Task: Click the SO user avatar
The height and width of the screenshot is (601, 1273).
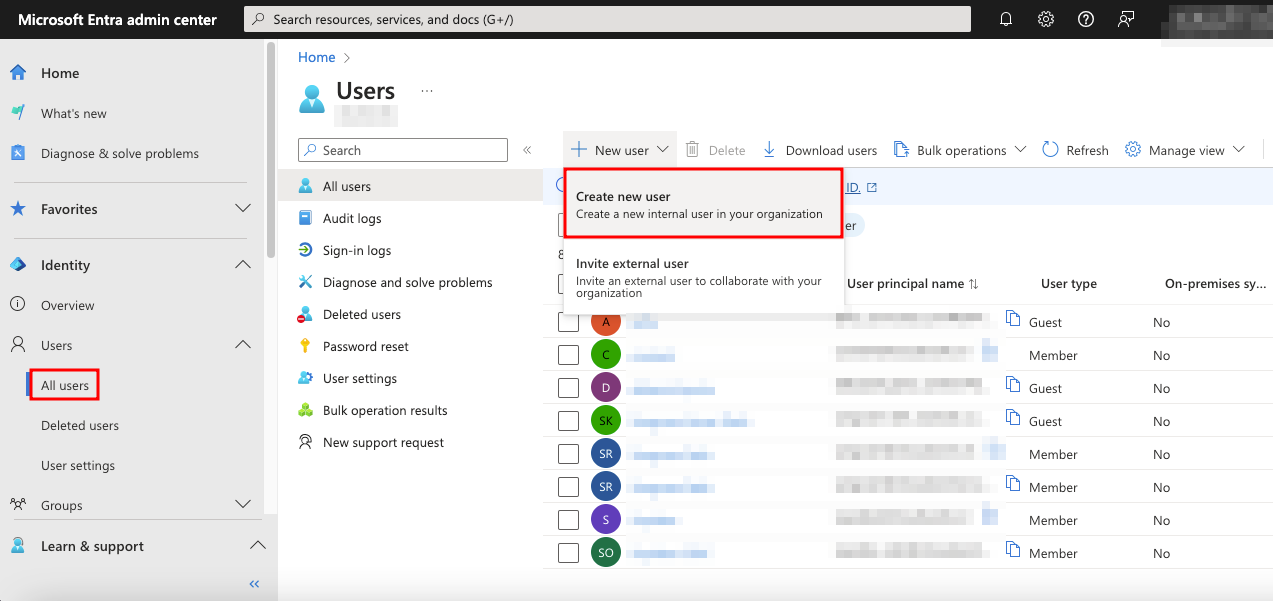Action: pyautogui.click(x=606, y=553)
